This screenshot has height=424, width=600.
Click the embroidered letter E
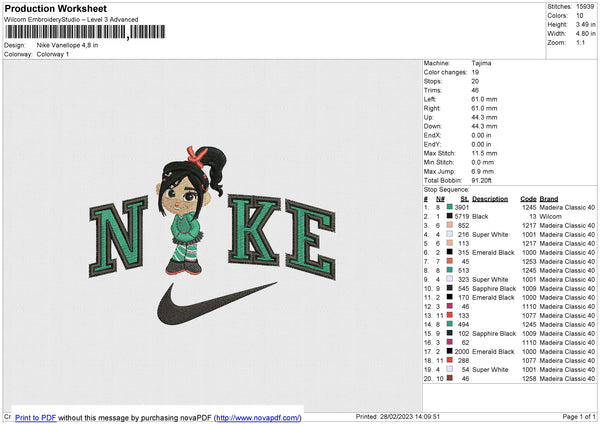tap(311, 239)
